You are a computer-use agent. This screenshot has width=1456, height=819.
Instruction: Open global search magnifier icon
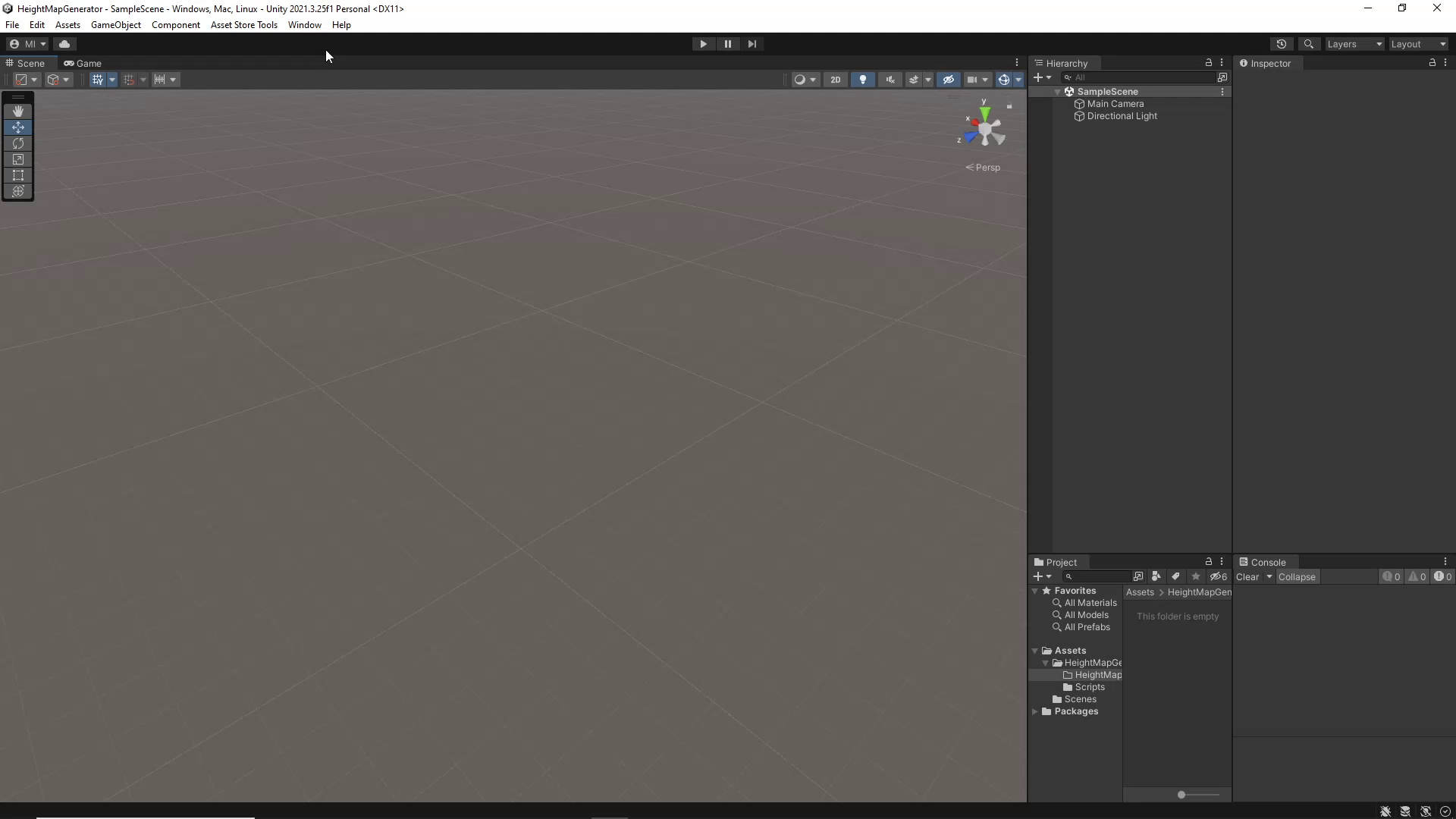tap(1308, 44)
